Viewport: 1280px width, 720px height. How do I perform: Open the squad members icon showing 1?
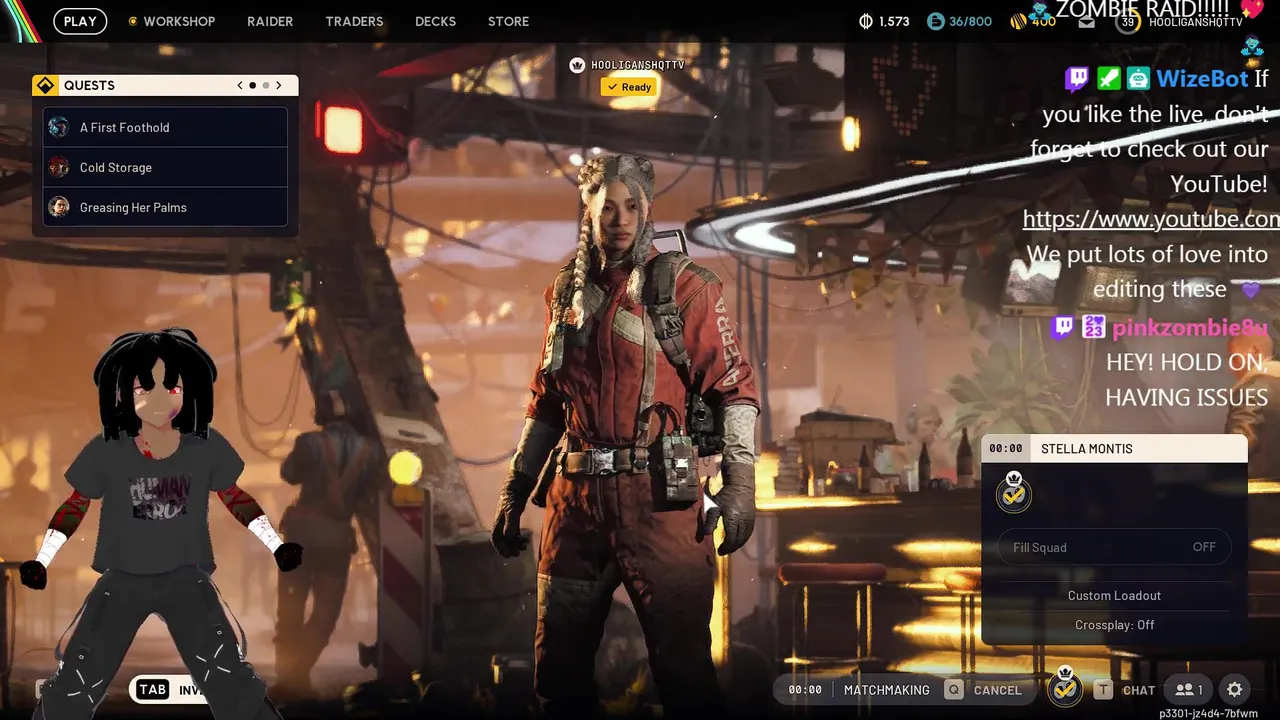click(1189, 690)
